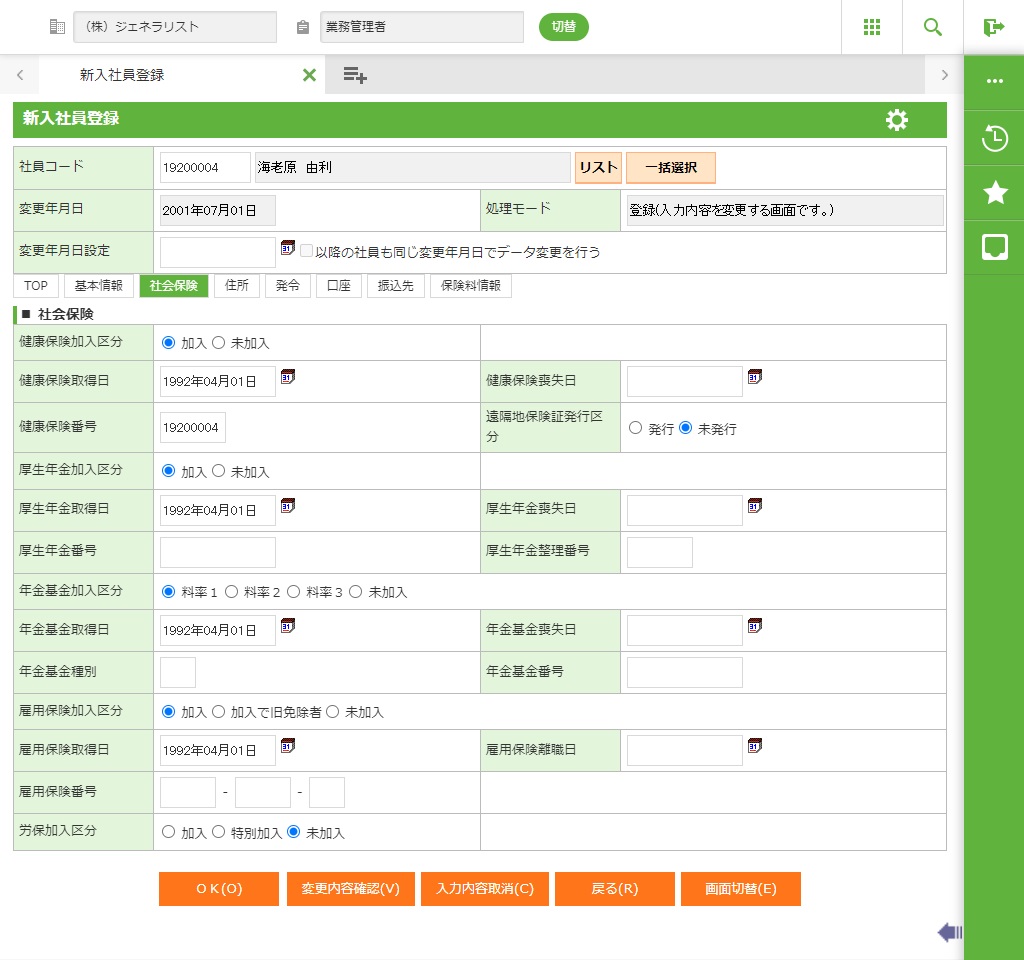Expand the more options ellipsis in sidebar

(x=994, y=82)
